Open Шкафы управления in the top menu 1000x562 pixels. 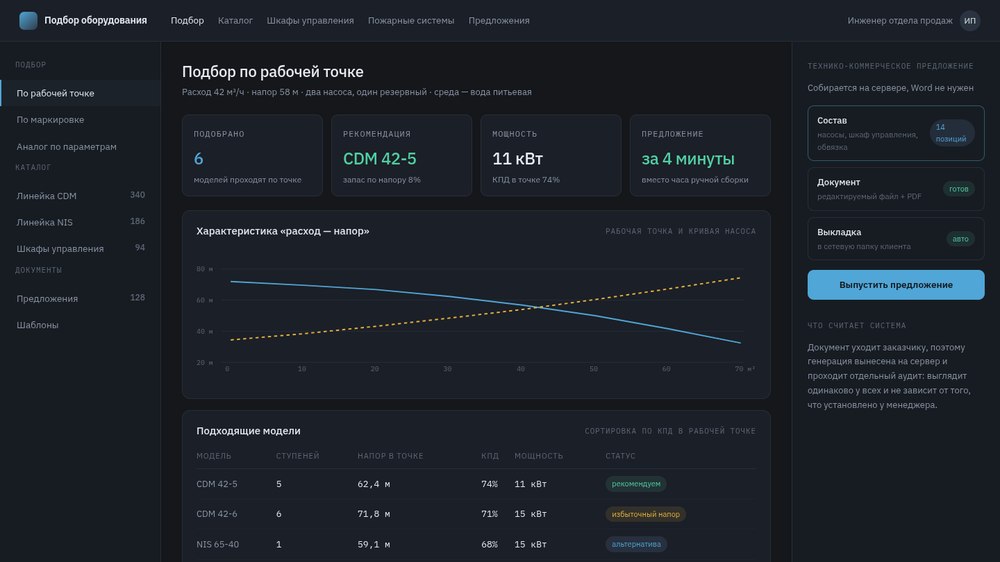(310, 20)
